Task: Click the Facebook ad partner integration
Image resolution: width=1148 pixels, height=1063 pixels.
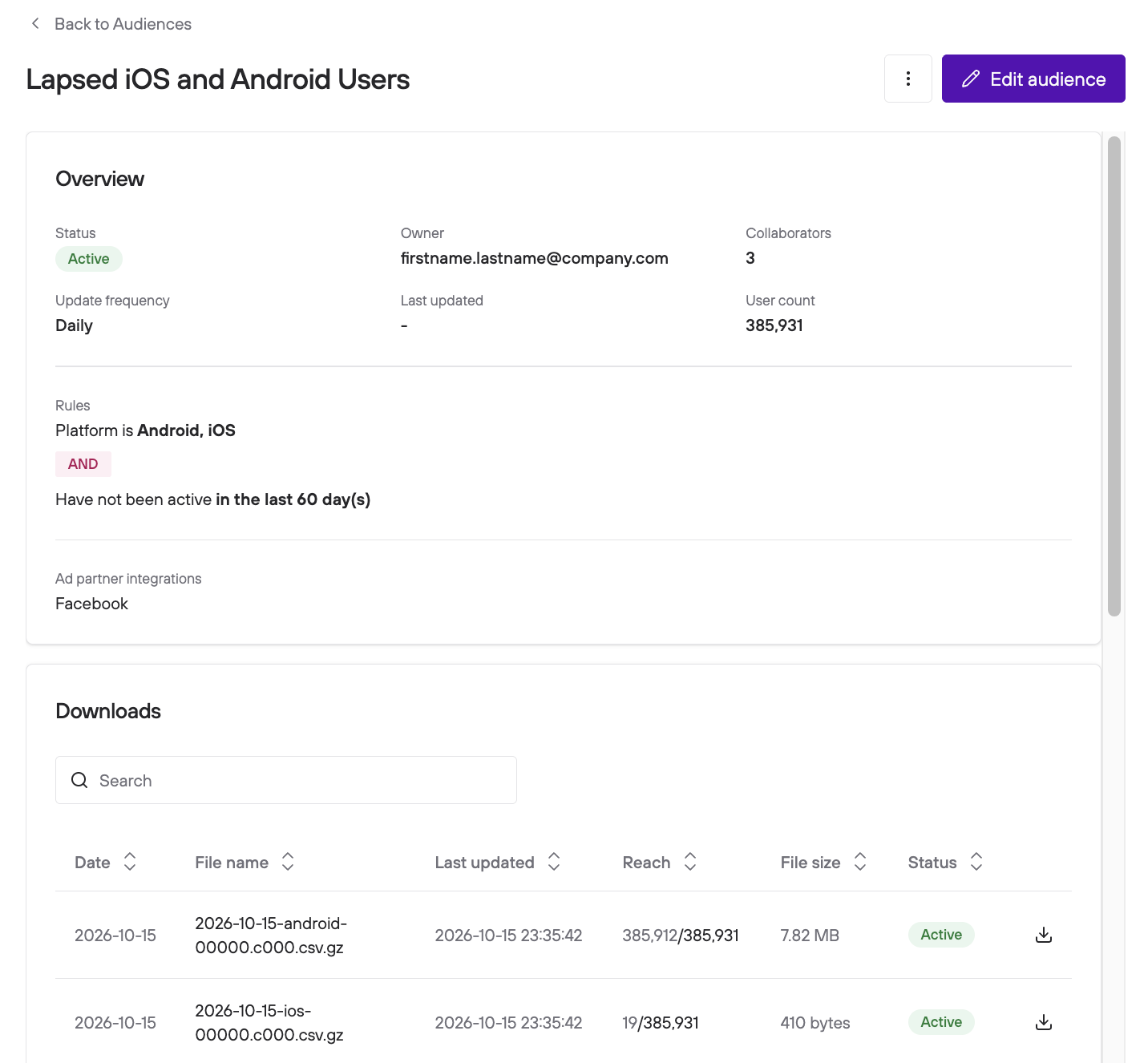Action: pyautogui.click(x=92, y=604)
